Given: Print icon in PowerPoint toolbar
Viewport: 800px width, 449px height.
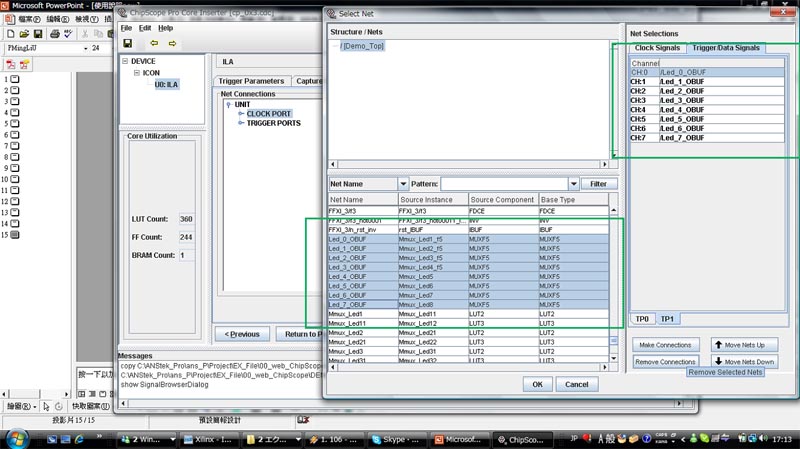Looking at the screenshot, I should click(55, 34).
